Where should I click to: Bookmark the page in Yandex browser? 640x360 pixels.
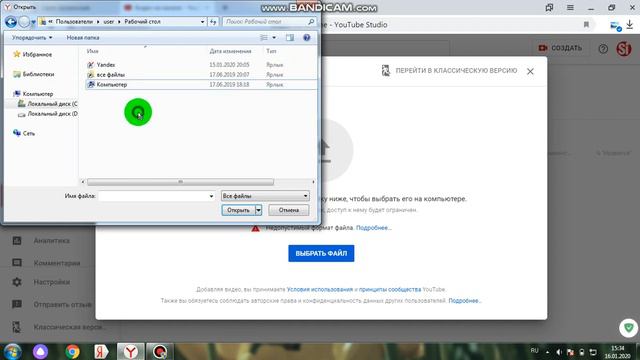(x=587, y=25)
